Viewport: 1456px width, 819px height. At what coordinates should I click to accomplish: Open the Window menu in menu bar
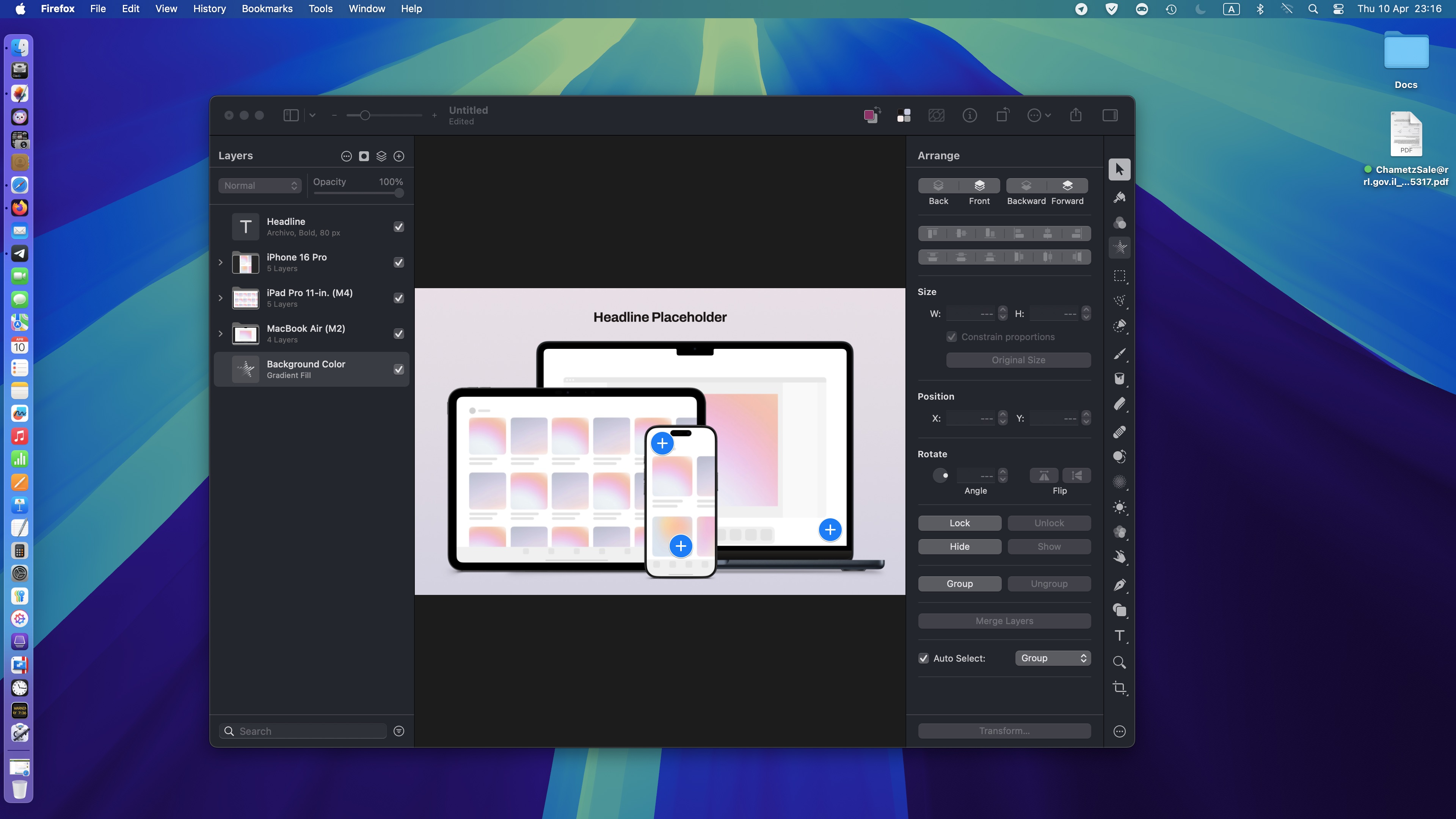pos(367,8)
